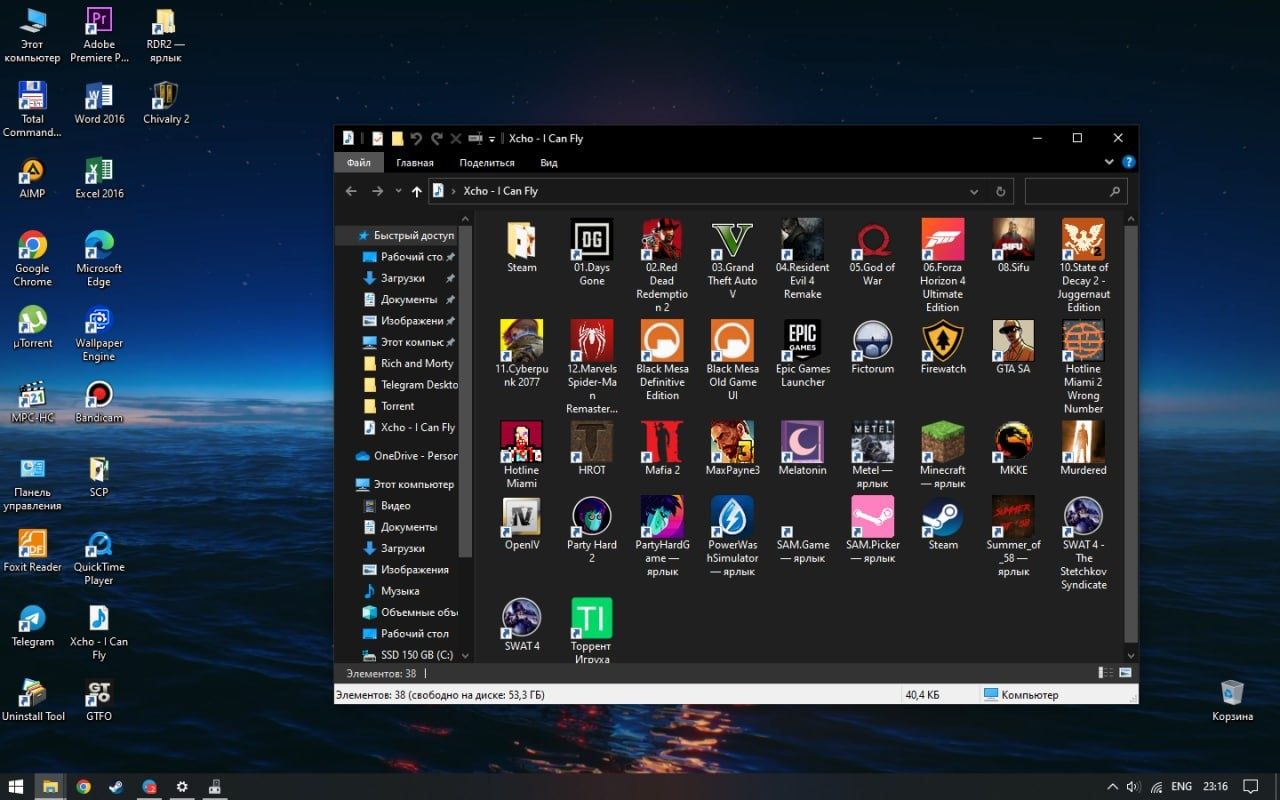Open Загрузки under Быстрый доступ

403,278
